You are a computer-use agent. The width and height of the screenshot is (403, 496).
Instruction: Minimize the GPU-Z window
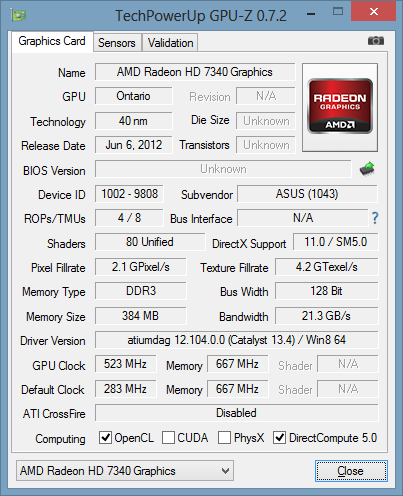click(311, 14)
